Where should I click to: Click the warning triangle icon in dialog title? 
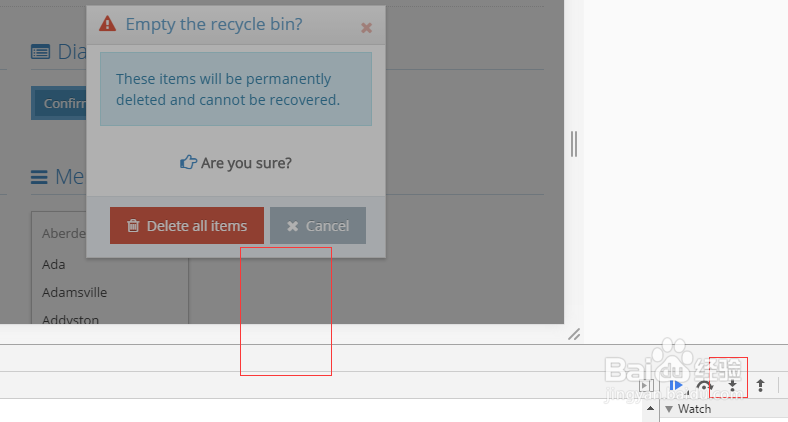108,25
